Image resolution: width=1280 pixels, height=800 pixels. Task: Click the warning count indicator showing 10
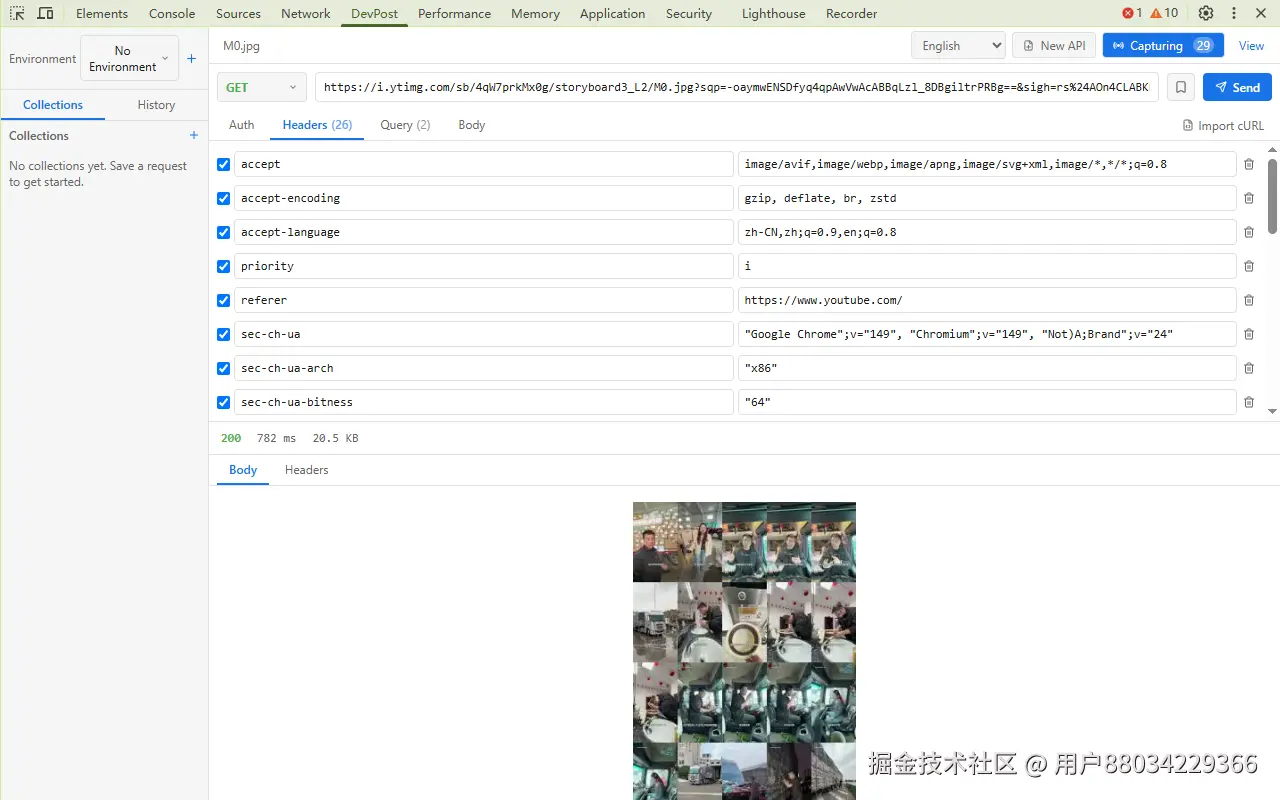[x=1164, y=13]
